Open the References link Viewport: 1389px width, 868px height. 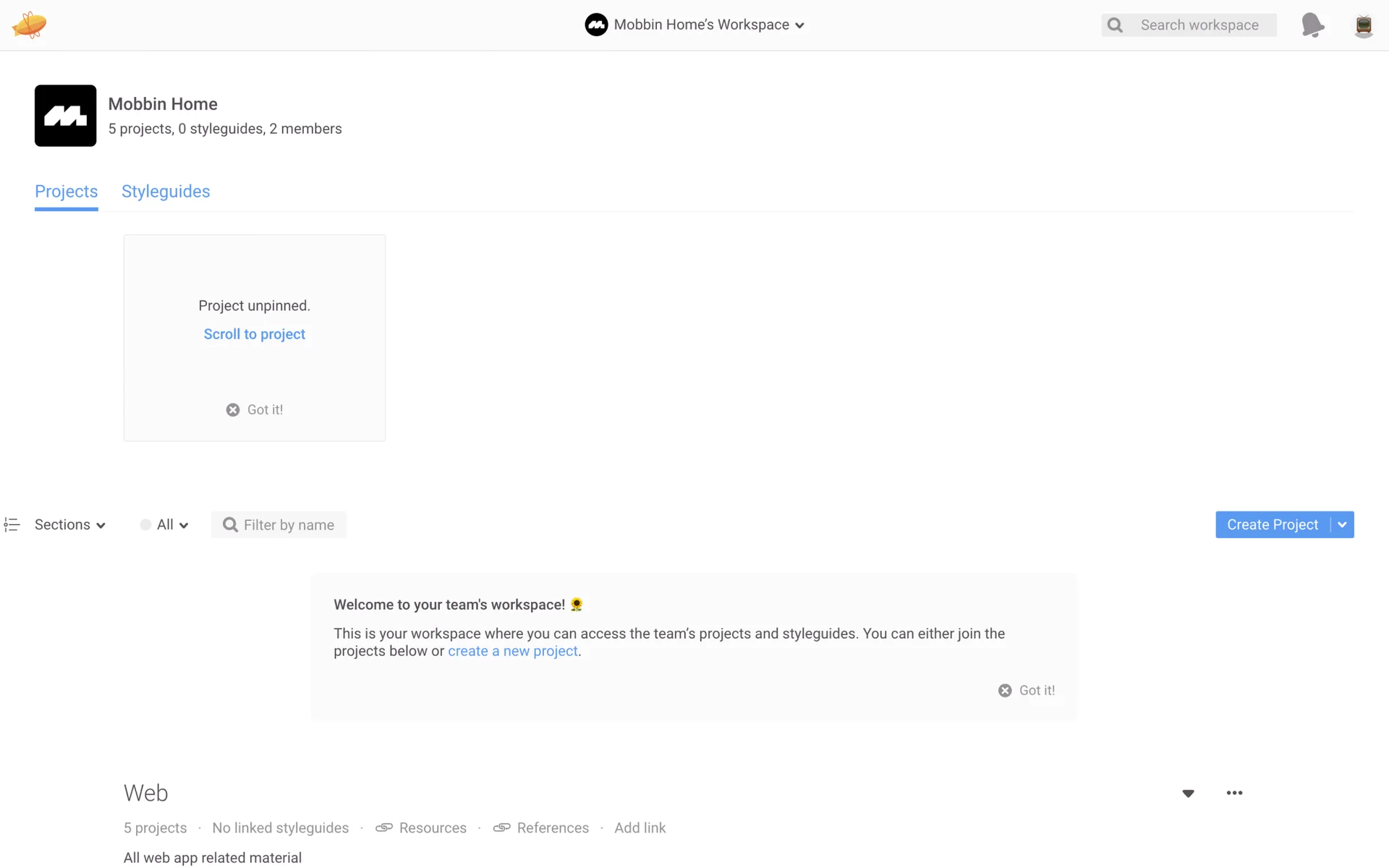[542, 827]
